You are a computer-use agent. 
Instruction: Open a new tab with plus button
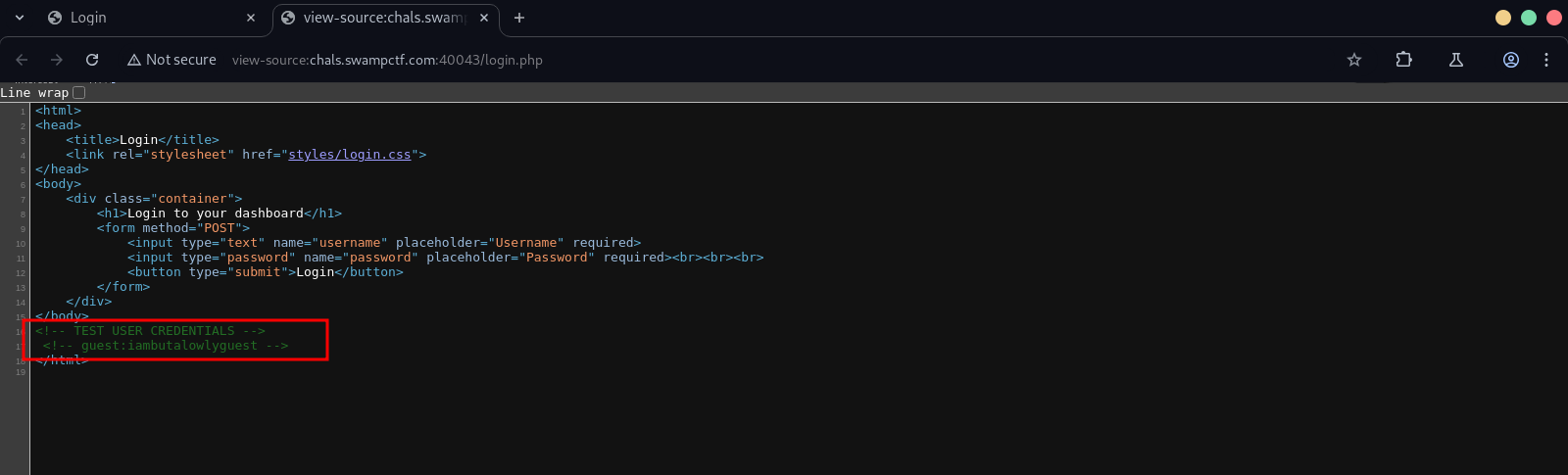tap(519, 18)
